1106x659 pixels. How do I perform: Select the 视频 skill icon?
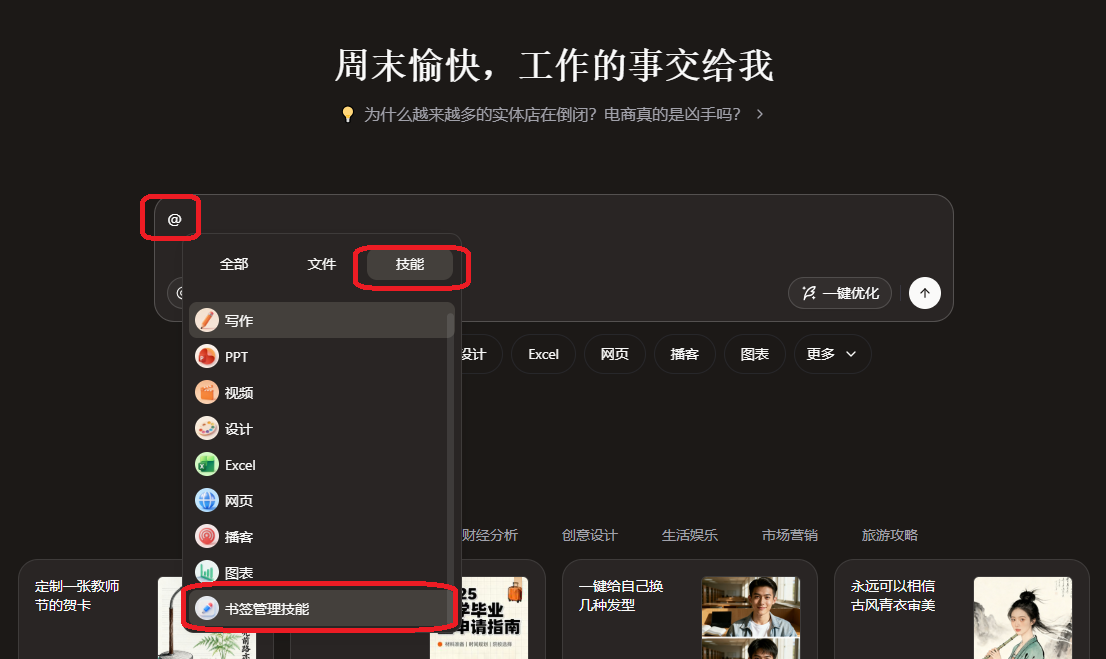tap(207, 393)
